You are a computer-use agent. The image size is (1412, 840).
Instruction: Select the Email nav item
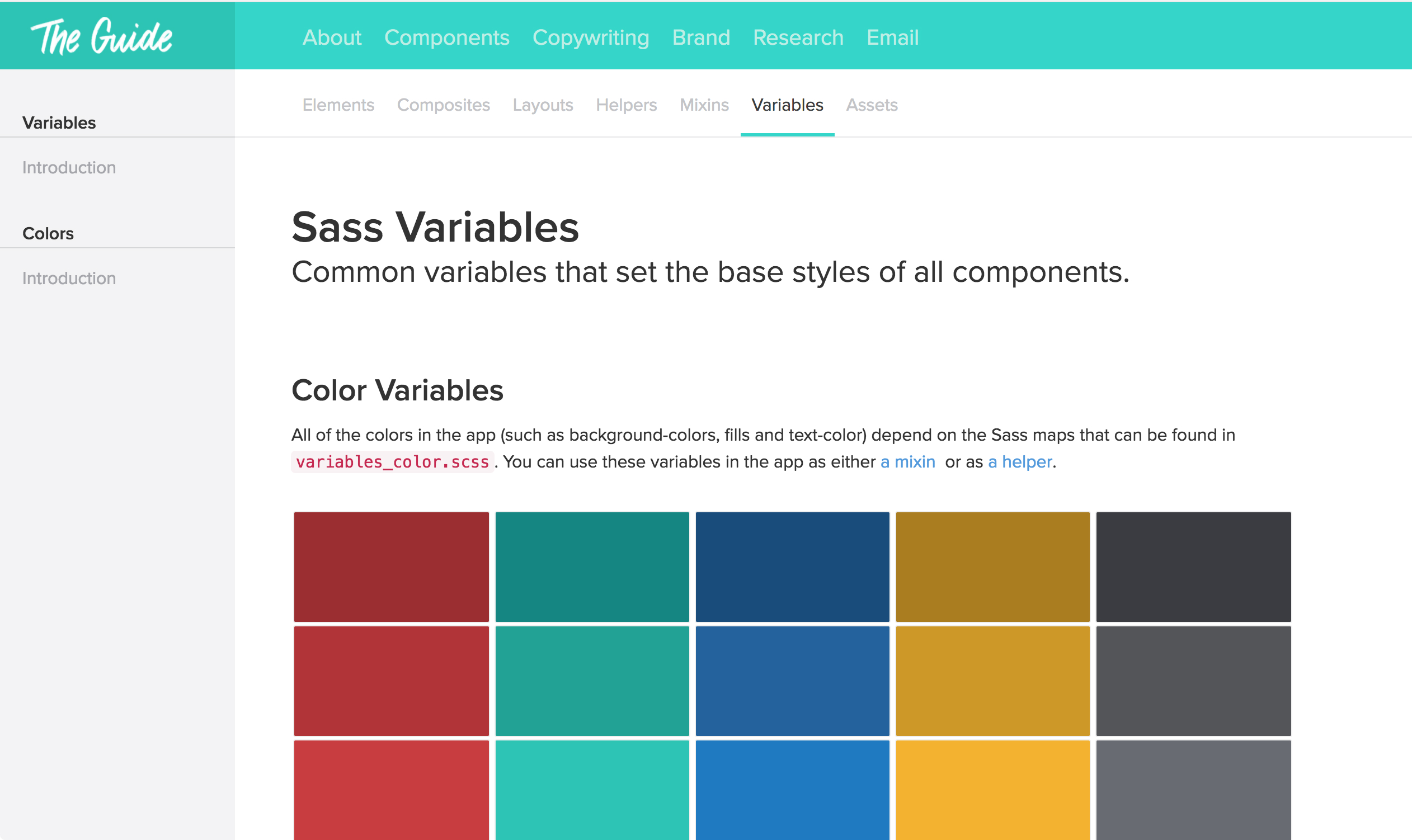point(892,37)
